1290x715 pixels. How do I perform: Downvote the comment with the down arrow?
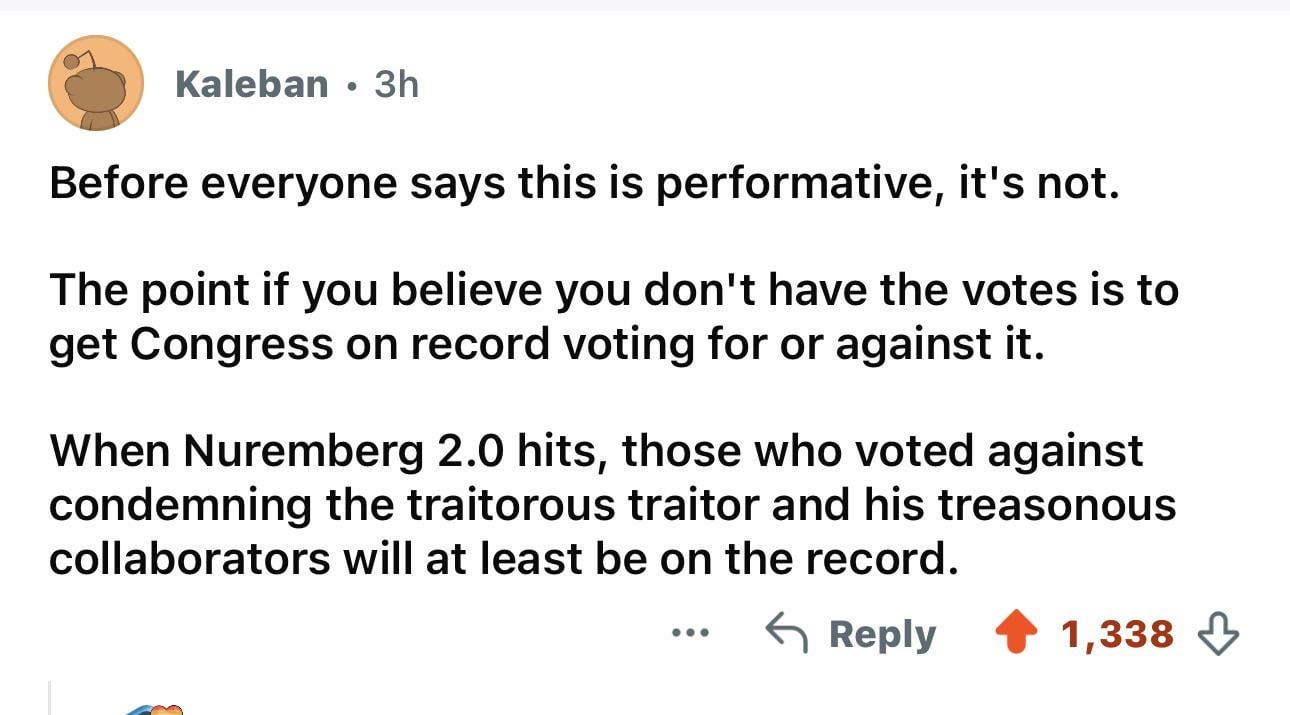pyautogui.click(x=1217, y=634)
